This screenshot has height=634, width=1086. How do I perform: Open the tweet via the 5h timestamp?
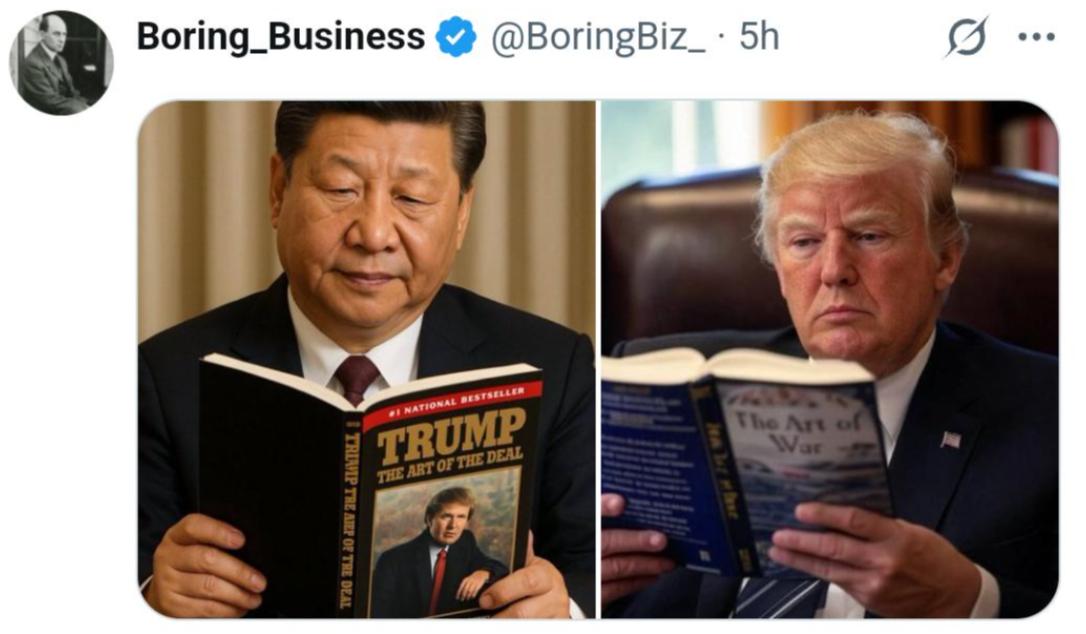759,37
